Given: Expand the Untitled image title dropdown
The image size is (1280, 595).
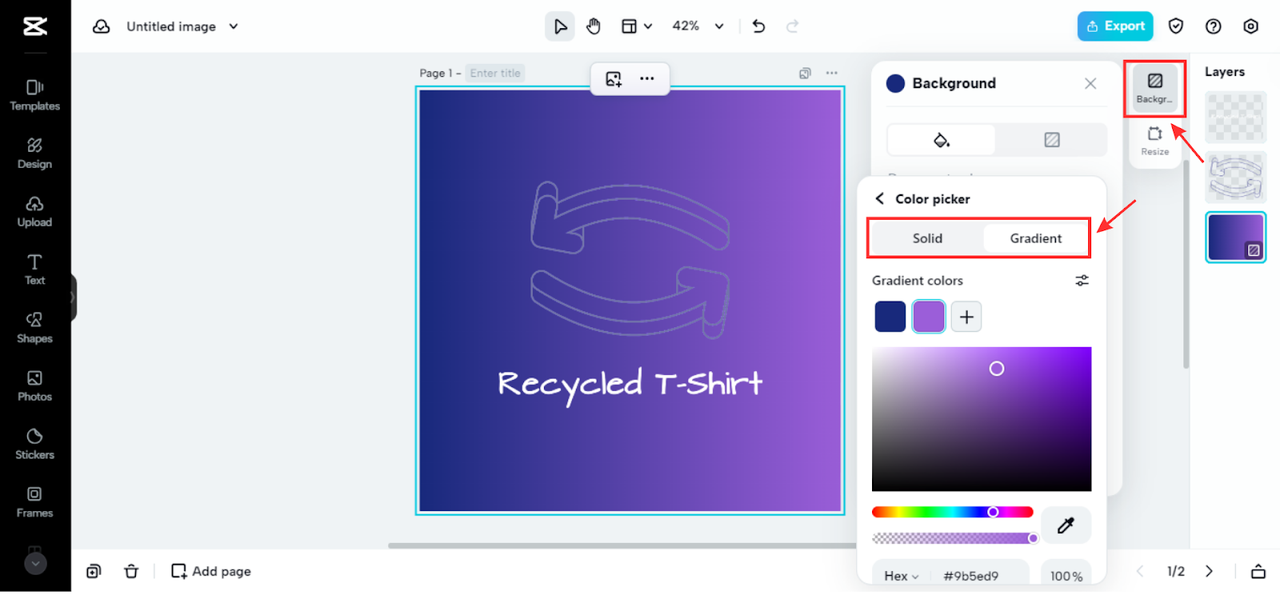Looking at the screenshot, I should click(233, 27).
